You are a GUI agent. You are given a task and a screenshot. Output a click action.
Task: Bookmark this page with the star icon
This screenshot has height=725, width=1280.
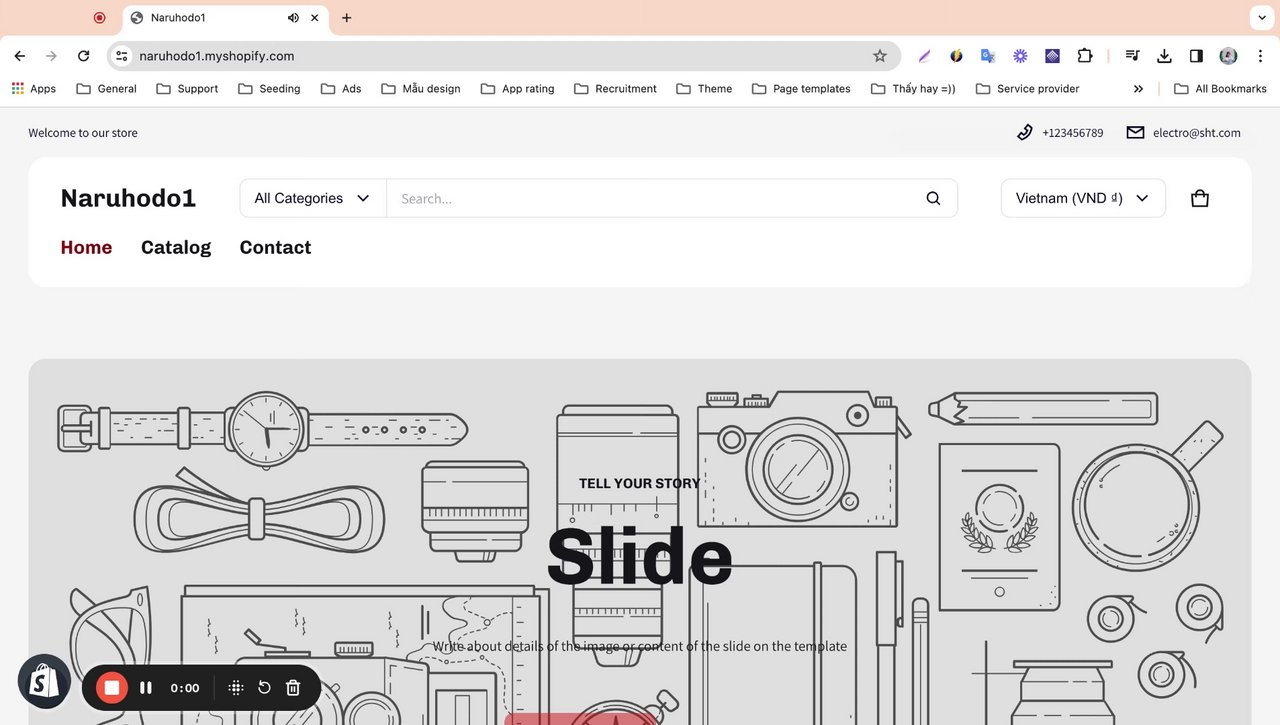click(880, 56)
